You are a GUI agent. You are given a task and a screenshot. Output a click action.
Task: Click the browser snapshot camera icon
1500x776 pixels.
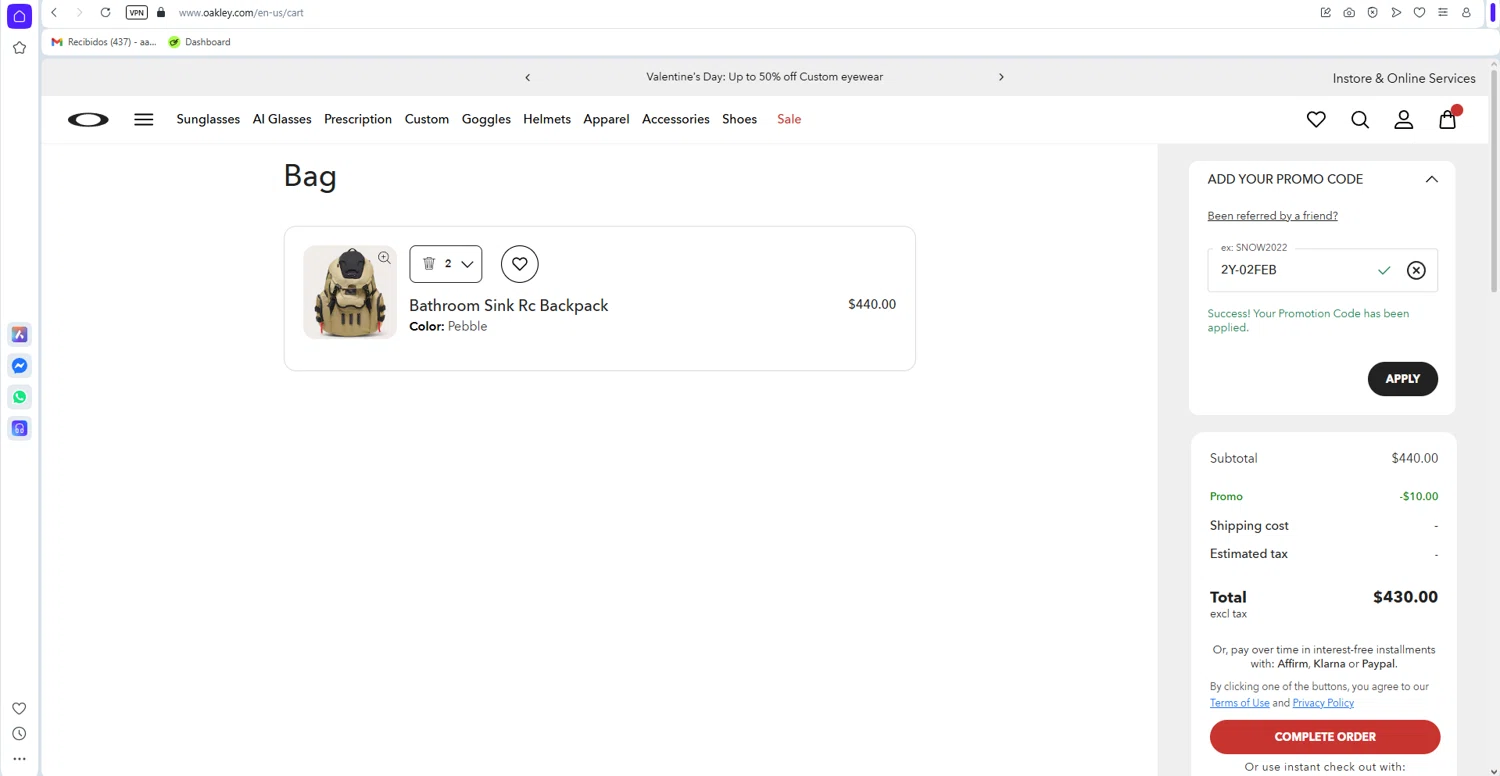pos(1349,12)
